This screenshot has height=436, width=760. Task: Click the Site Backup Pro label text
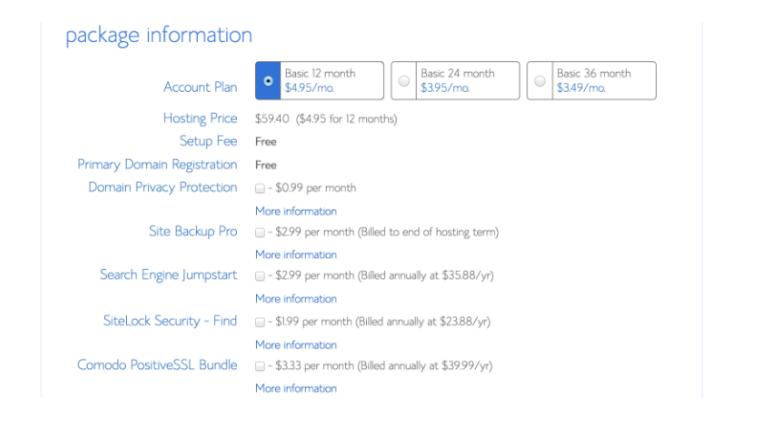pos(193,231)
